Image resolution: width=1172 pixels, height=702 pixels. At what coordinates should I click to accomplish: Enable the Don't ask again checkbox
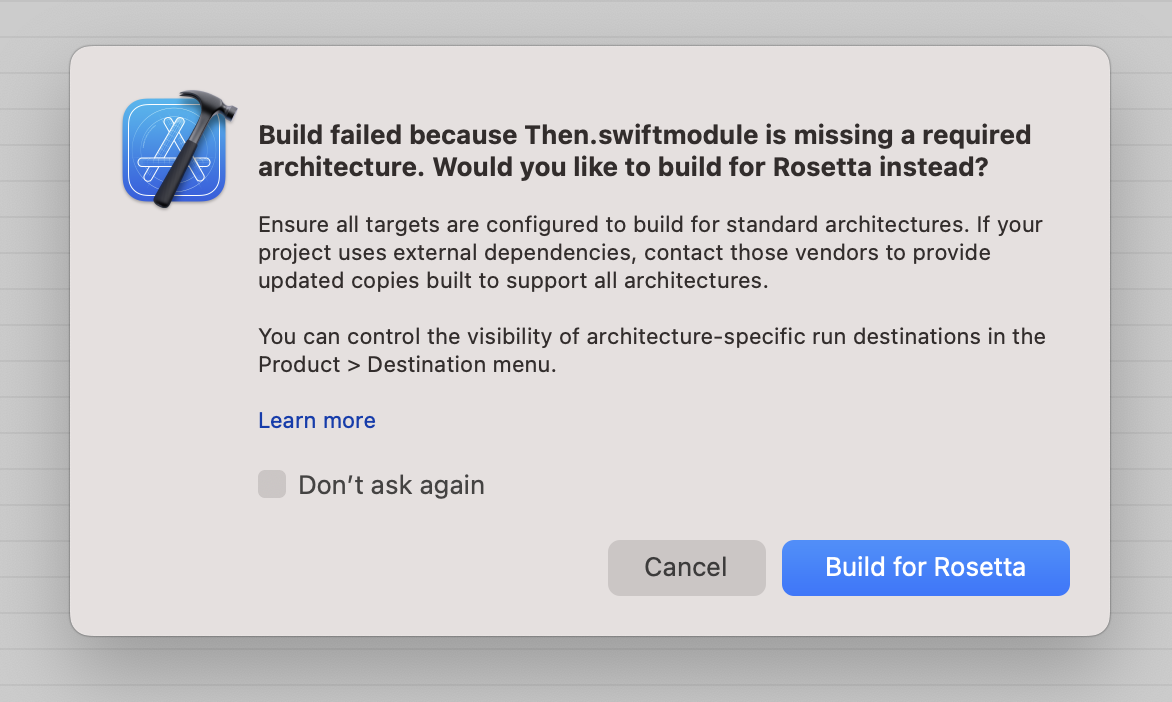tap(272, 485)
